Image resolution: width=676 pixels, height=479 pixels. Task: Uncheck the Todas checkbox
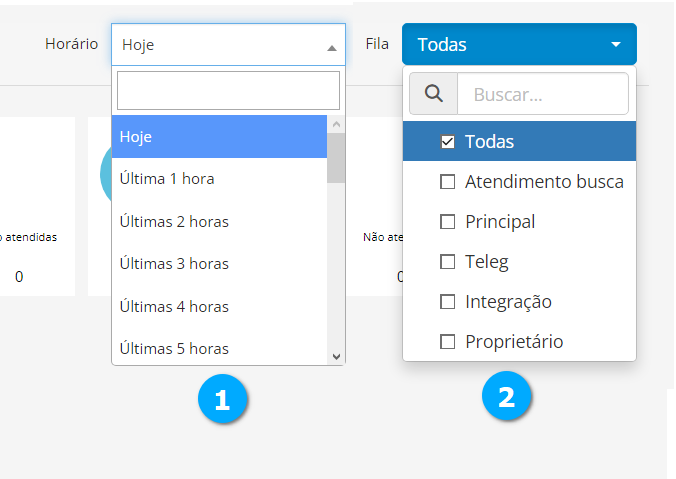point(448,142)
